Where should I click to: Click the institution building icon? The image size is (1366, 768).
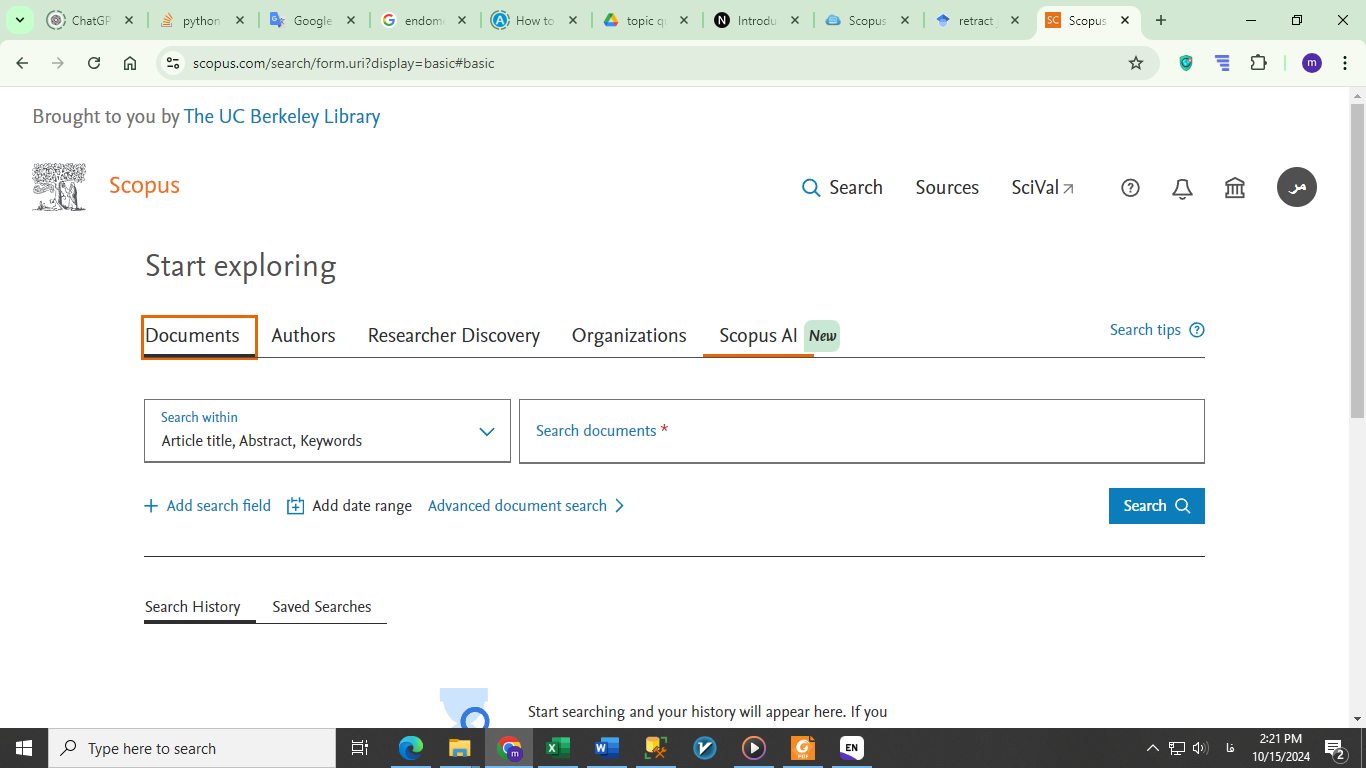click(1235, 188)
